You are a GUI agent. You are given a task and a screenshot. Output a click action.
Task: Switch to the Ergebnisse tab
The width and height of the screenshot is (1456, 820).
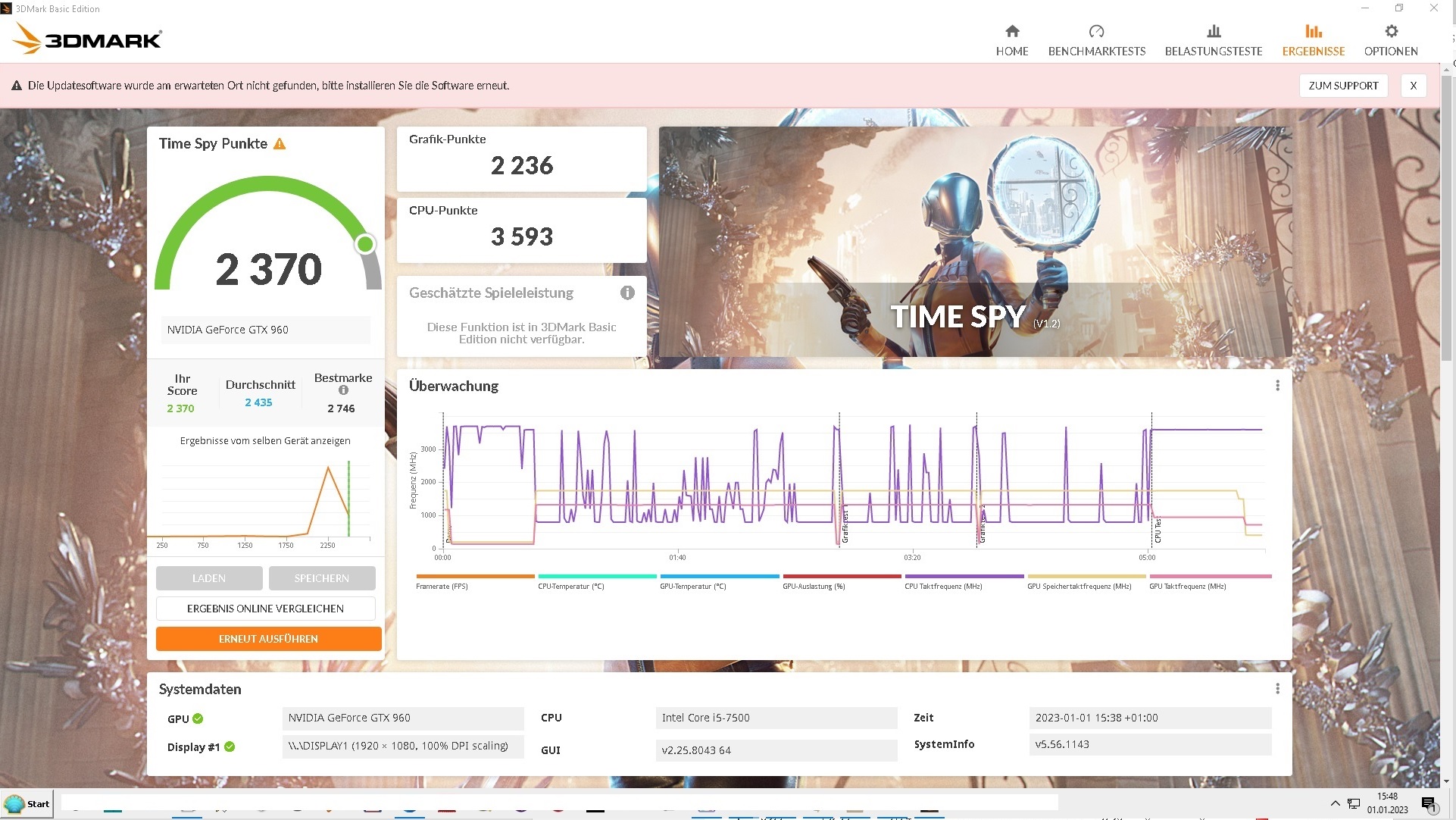[1313, 40]
